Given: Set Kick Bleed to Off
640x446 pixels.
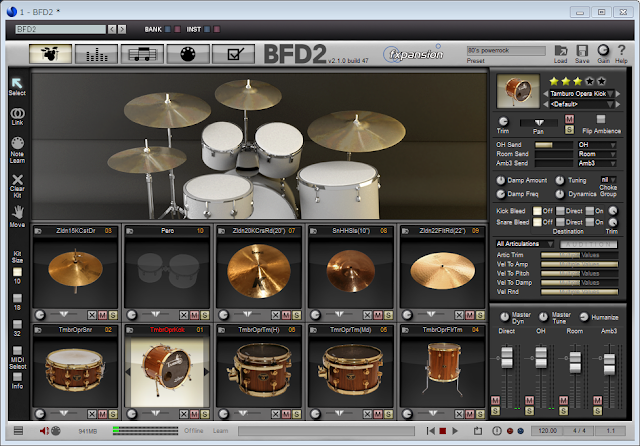Looking at the screenshot, I should point(537,211).
